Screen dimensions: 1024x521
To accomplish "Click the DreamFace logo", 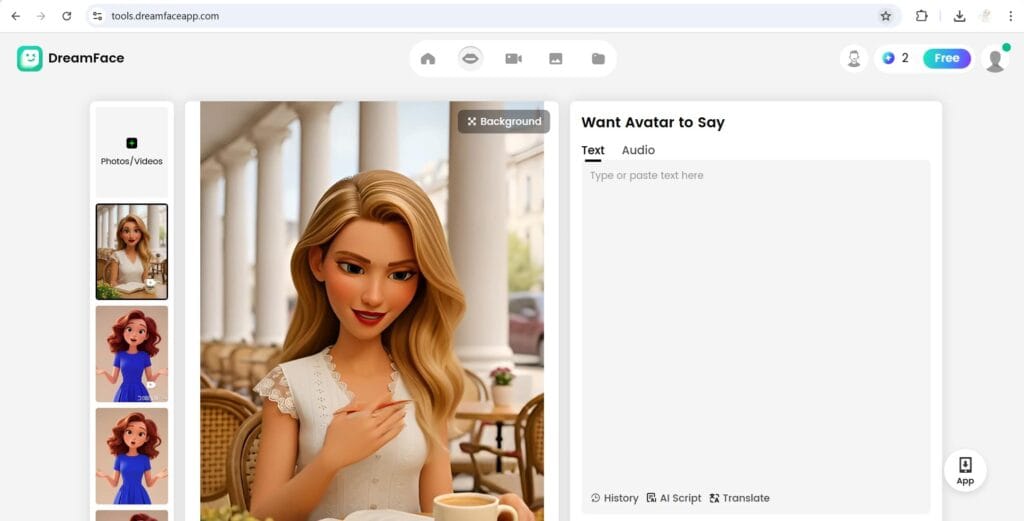I will (x=70, y=59).
